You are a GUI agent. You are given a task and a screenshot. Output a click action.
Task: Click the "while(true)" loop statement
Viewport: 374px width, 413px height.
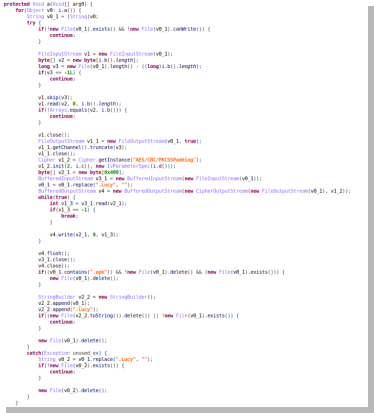tap(54, 197)
